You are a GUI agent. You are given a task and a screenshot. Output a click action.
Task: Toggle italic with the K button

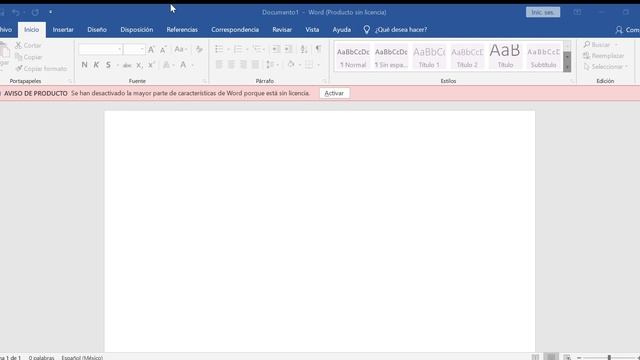pyautogui.click(x=96, y=65)
